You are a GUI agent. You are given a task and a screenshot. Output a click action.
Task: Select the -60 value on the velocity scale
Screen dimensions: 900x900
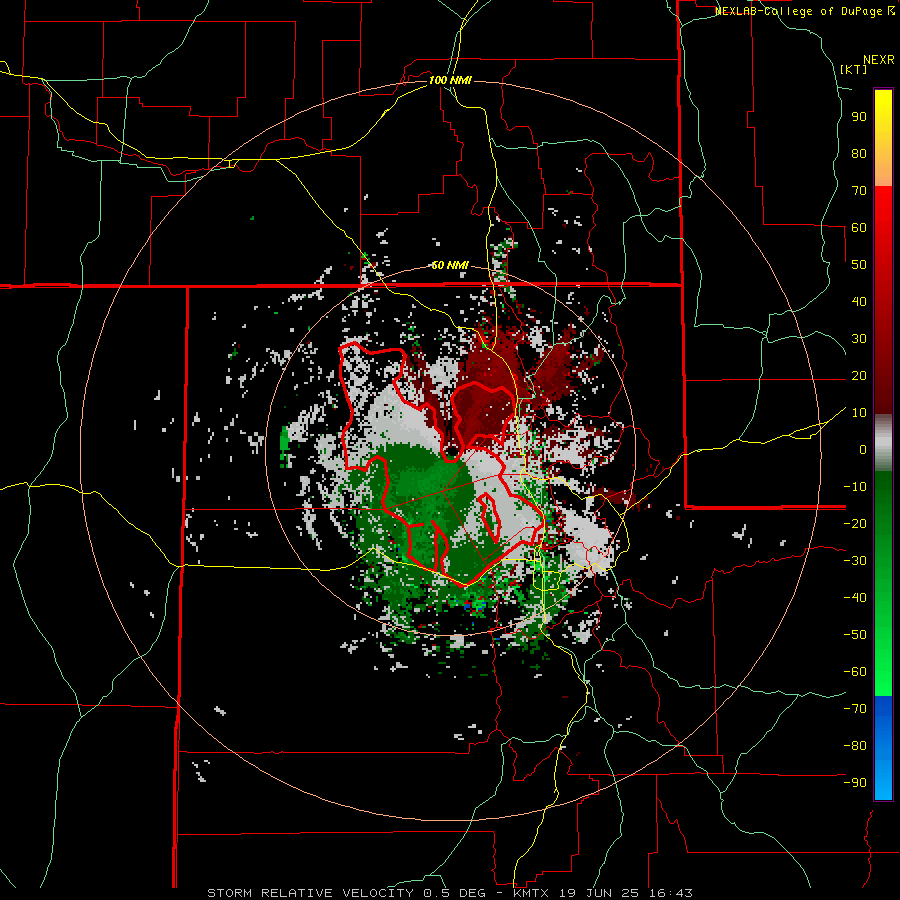pos(855,672)
